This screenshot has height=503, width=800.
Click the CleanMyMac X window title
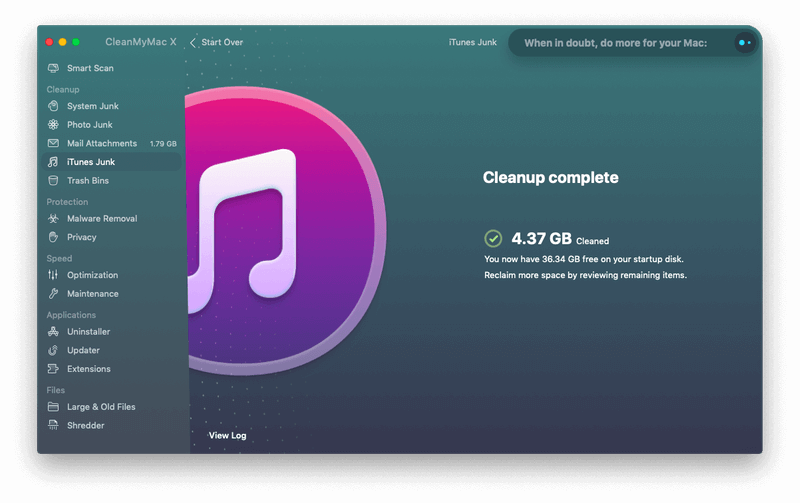tap(141, 42)
